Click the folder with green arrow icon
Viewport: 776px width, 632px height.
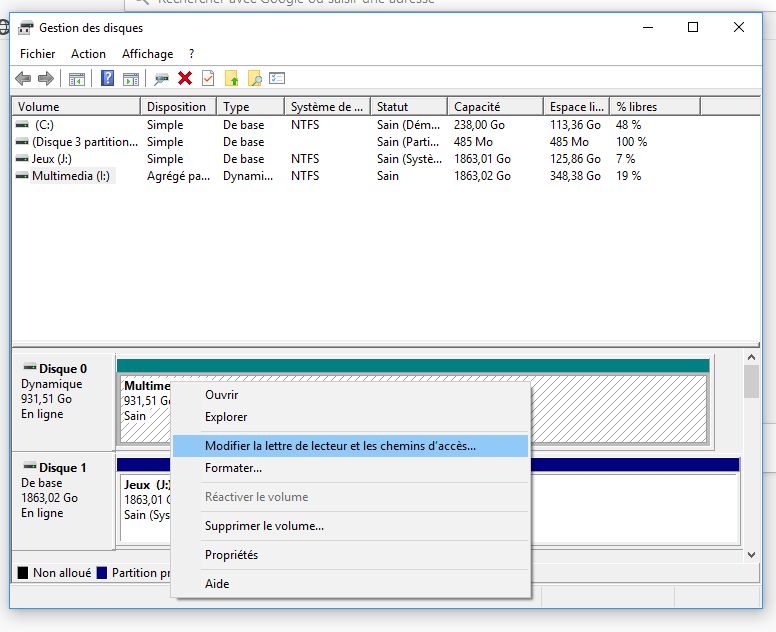232,78
